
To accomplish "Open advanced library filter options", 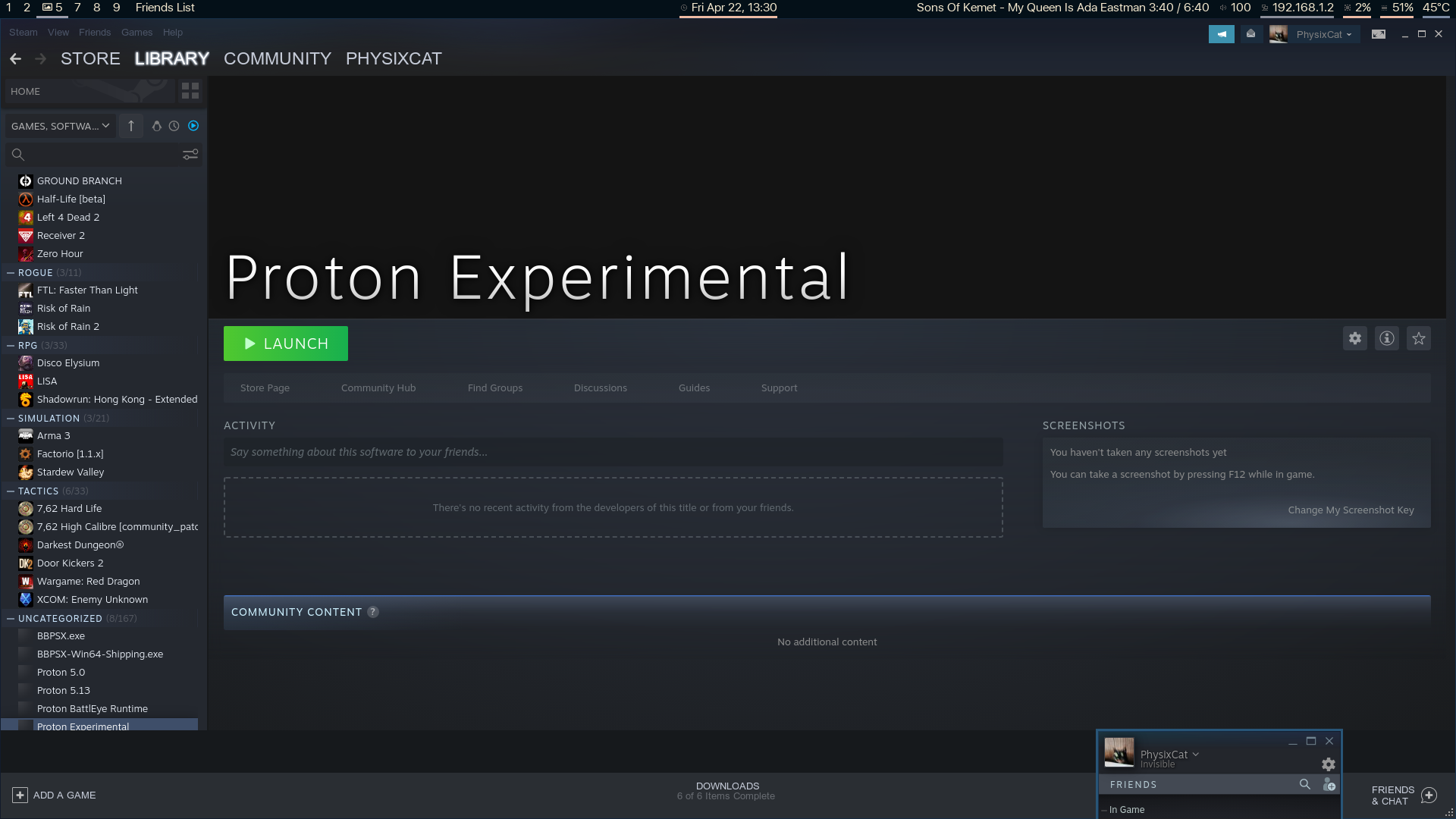I will (x=190, y=155).
